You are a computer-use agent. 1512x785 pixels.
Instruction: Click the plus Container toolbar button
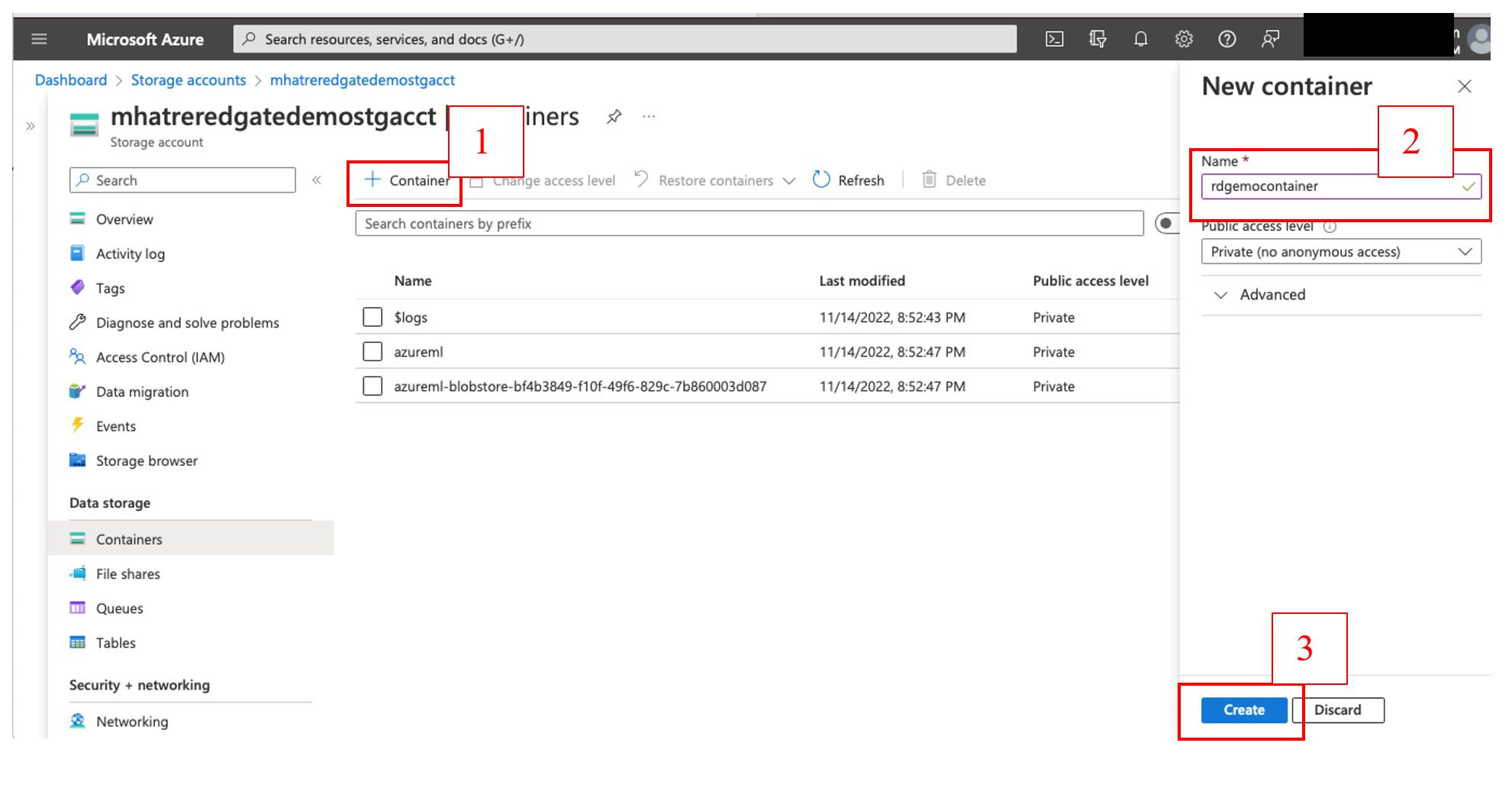[x=407, y=180]
